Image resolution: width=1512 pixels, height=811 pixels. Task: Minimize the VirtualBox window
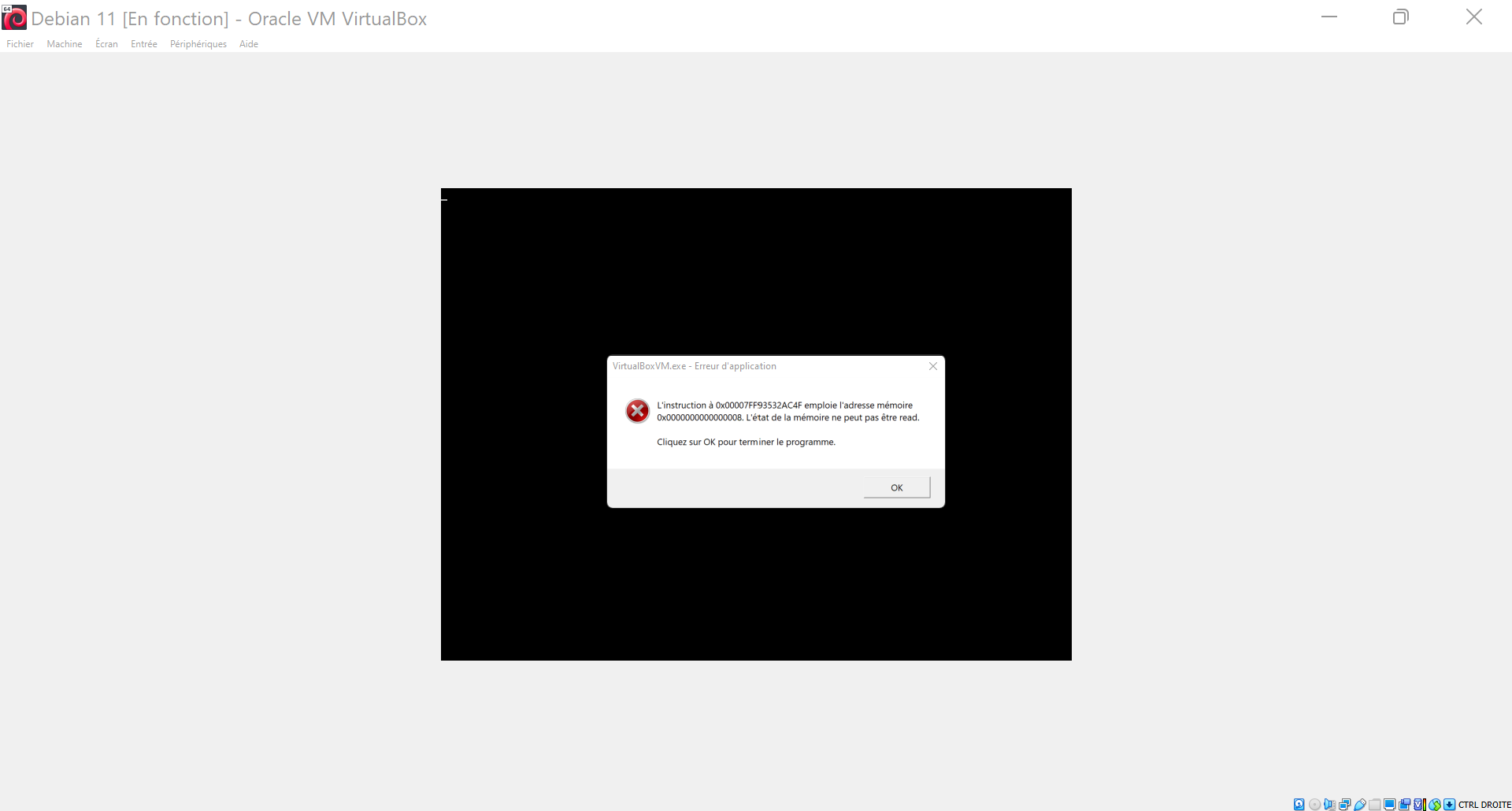(x=1329, y=17)
